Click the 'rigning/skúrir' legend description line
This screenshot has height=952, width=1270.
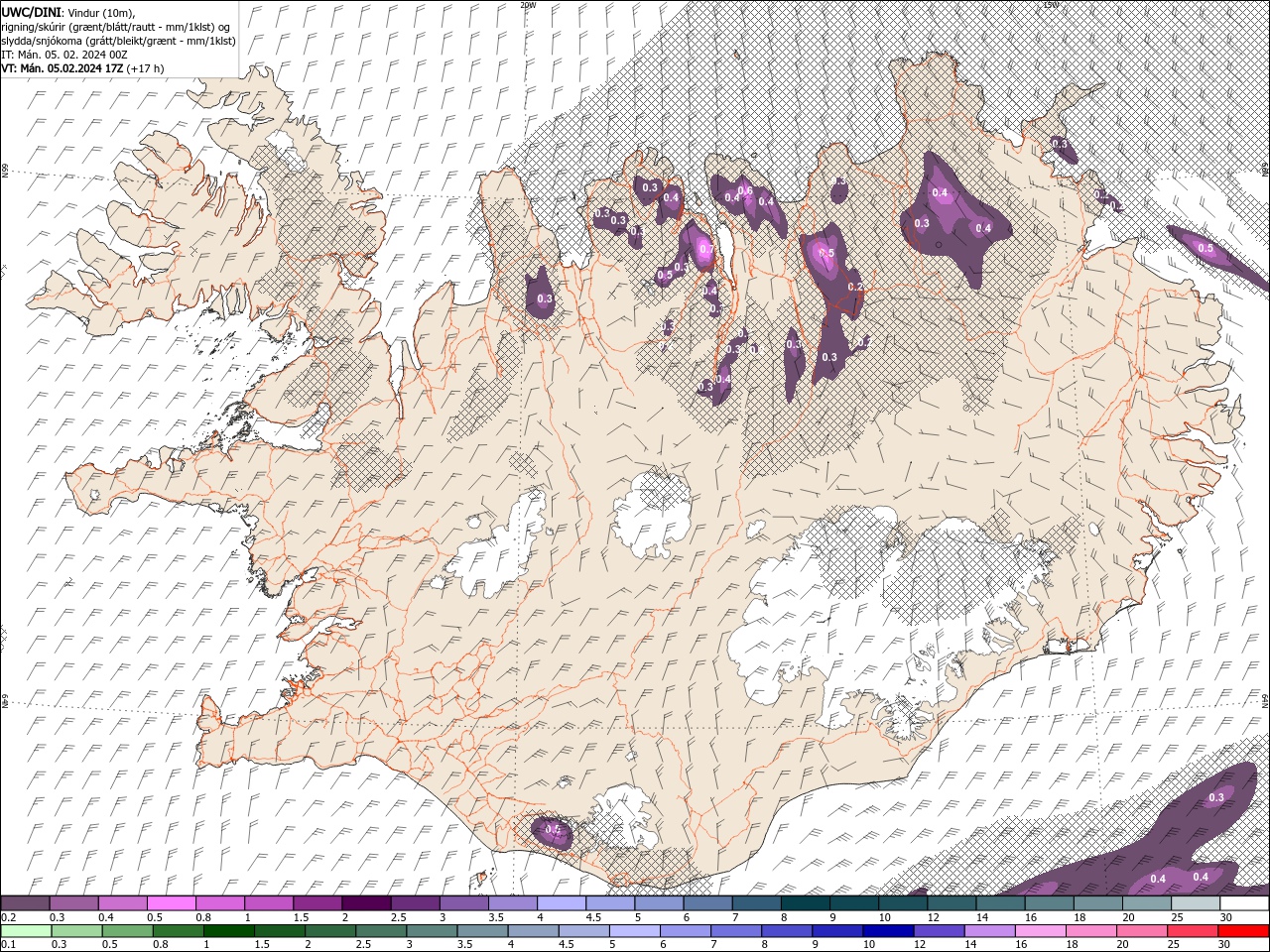pyautogui.click(x=117, y=26)
